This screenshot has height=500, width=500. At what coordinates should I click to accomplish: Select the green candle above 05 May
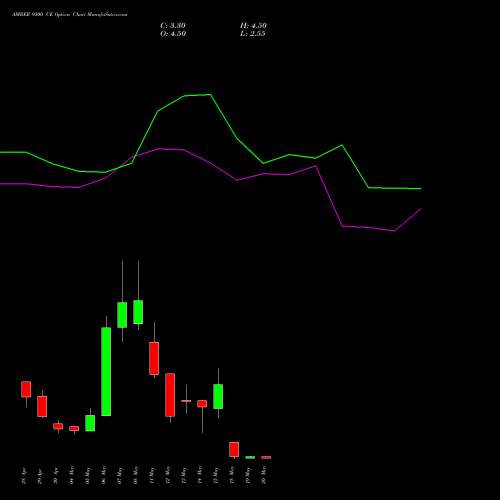(x=90, y=423)
